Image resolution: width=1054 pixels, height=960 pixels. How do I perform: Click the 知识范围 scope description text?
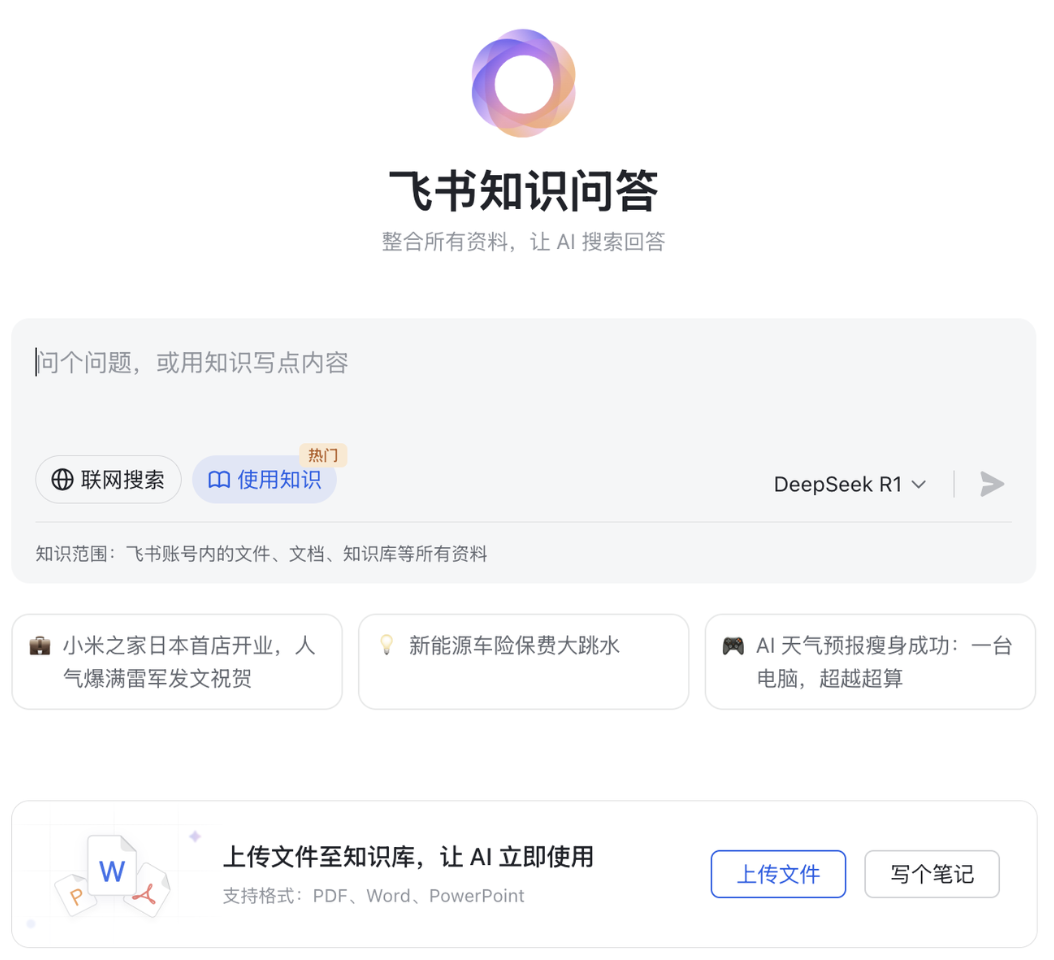coord(261,554)
